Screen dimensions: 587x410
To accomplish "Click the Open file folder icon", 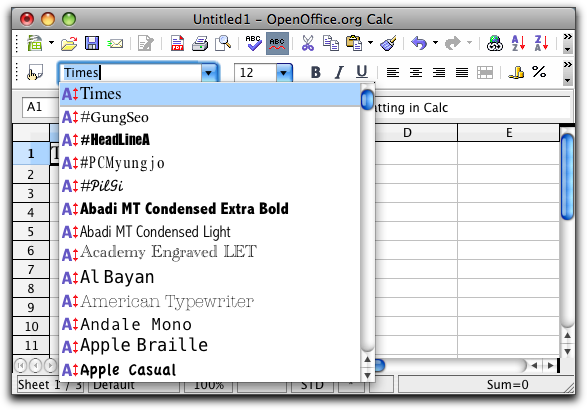I will 69,43.
